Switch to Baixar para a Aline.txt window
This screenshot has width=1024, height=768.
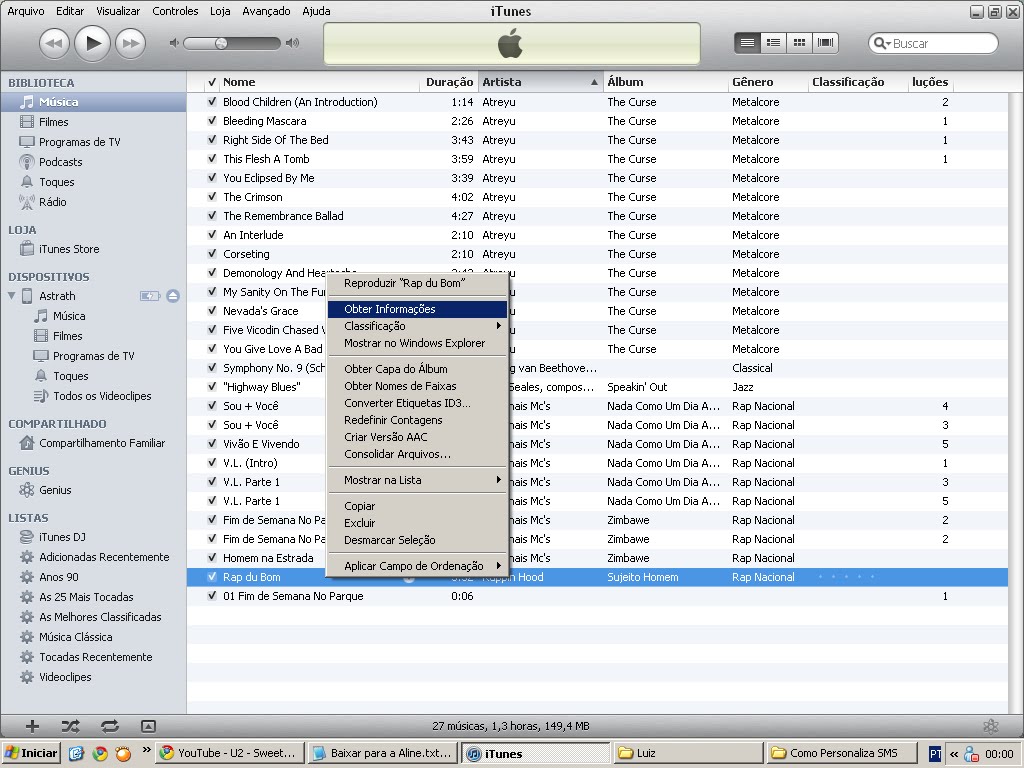click(383, 753)
